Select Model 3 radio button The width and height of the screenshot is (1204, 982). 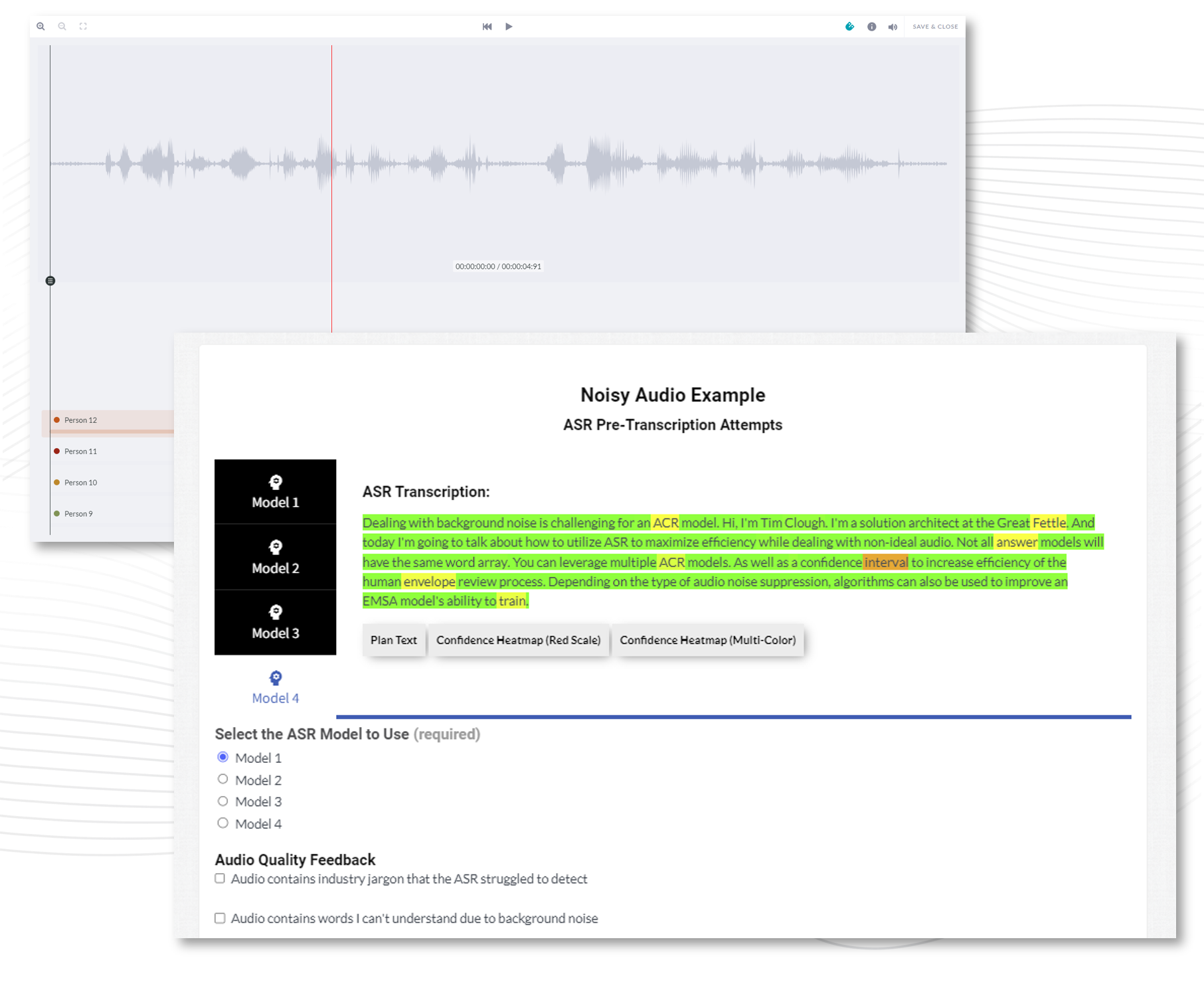coord(222,801)
